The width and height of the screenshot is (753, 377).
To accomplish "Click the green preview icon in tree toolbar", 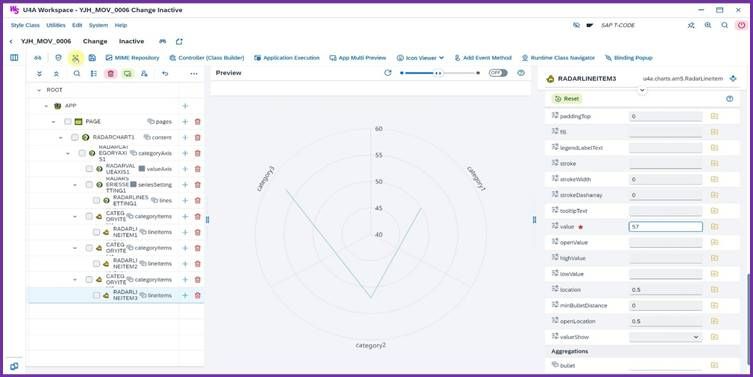I will [127, 73].
